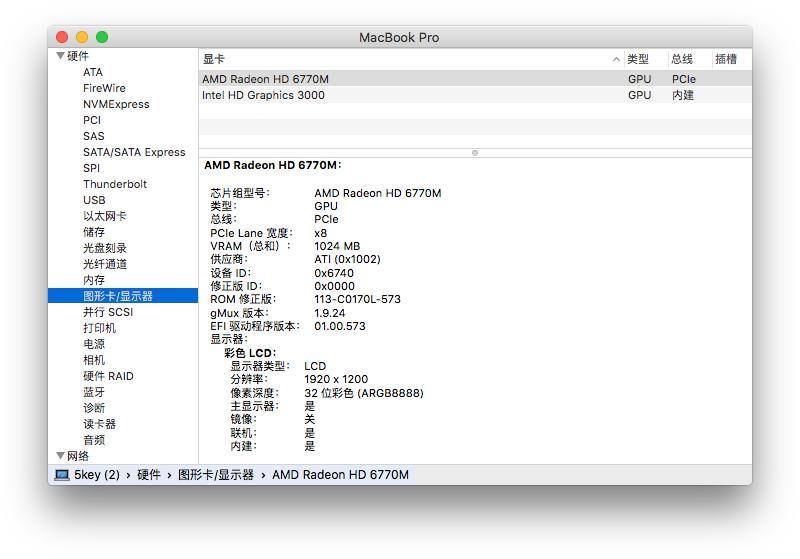Select 光盘刻录 in the sidebar
Viewport: 800px width, 559px height.
coord(105,248)
